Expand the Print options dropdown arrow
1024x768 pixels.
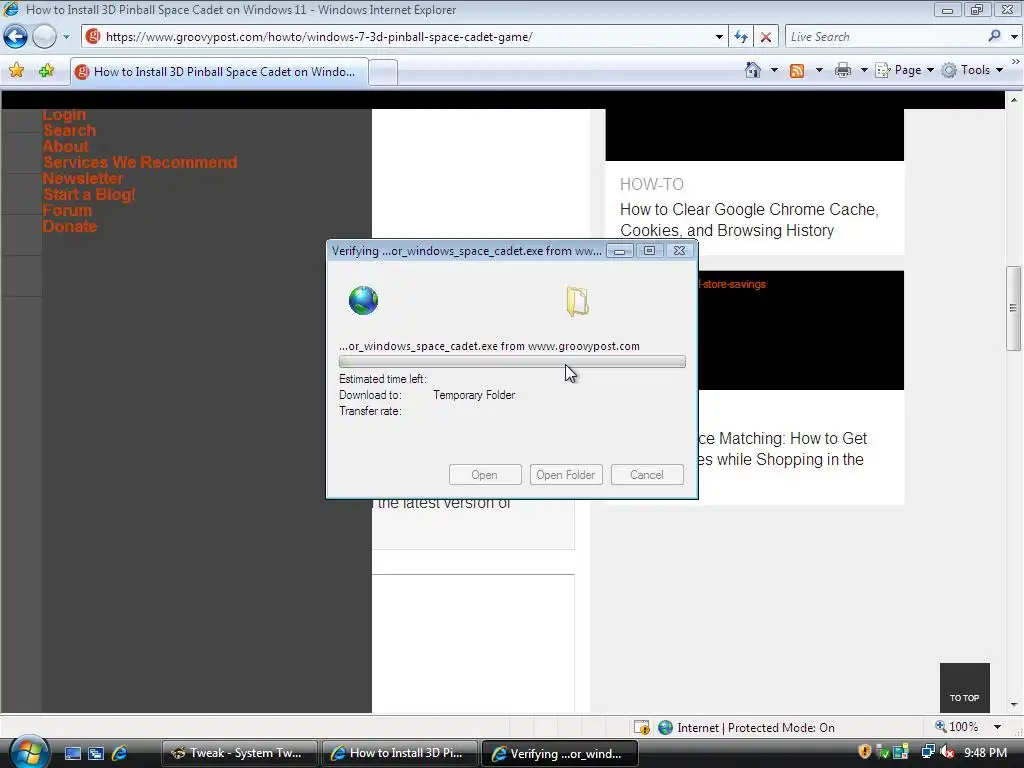click(863, 70)
